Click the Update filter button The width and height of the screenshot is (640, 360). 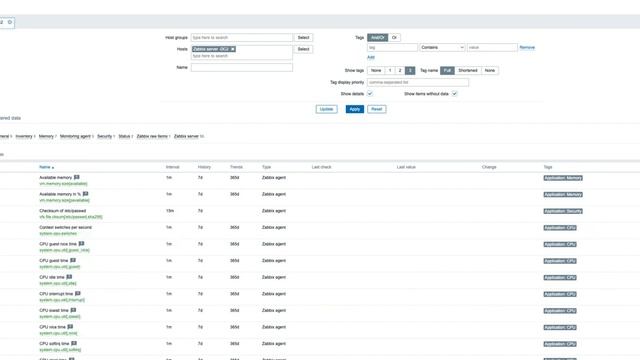point(327,109)
